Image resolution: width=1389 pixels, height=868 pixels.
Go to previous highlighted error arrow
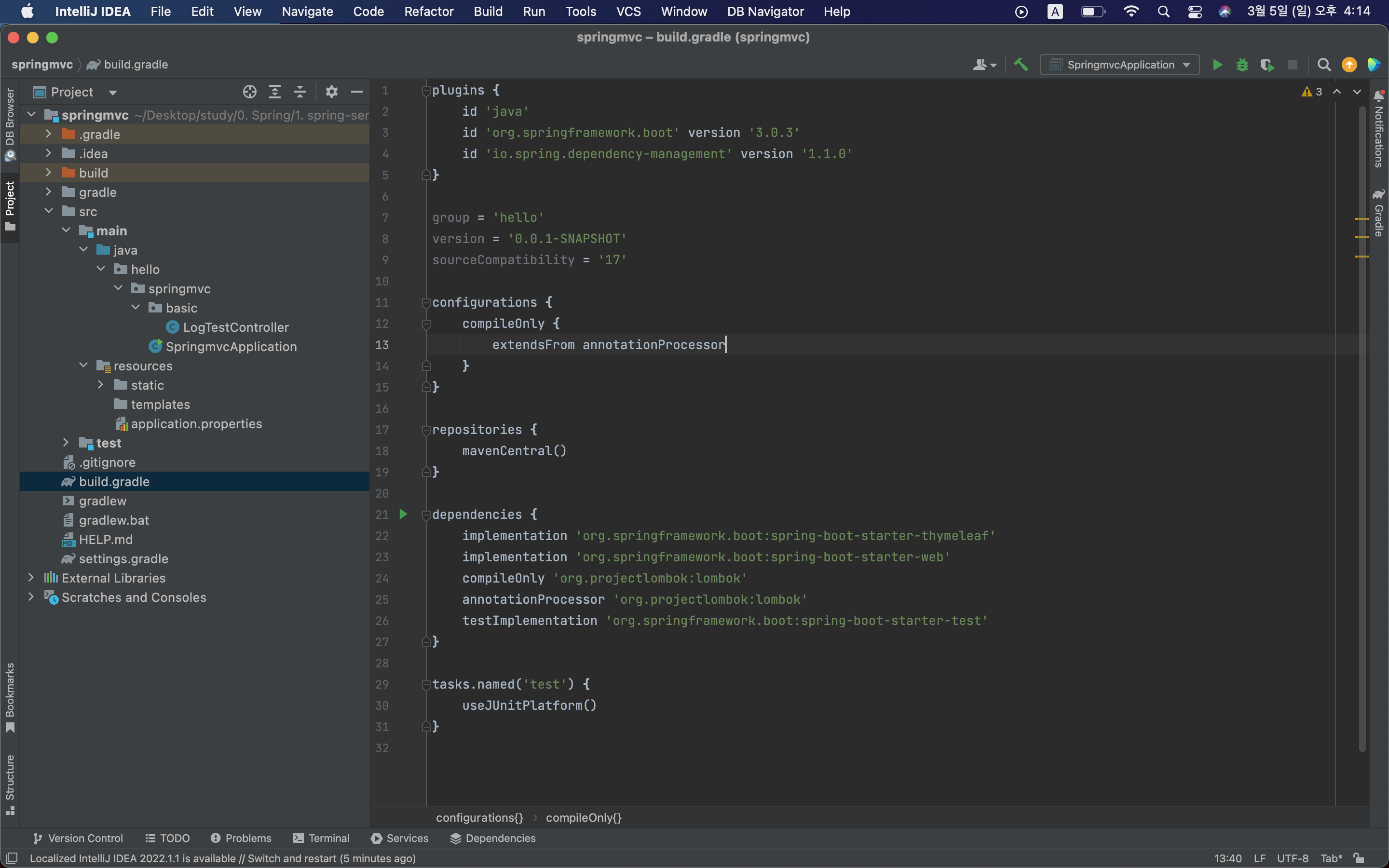point(1337,92)
